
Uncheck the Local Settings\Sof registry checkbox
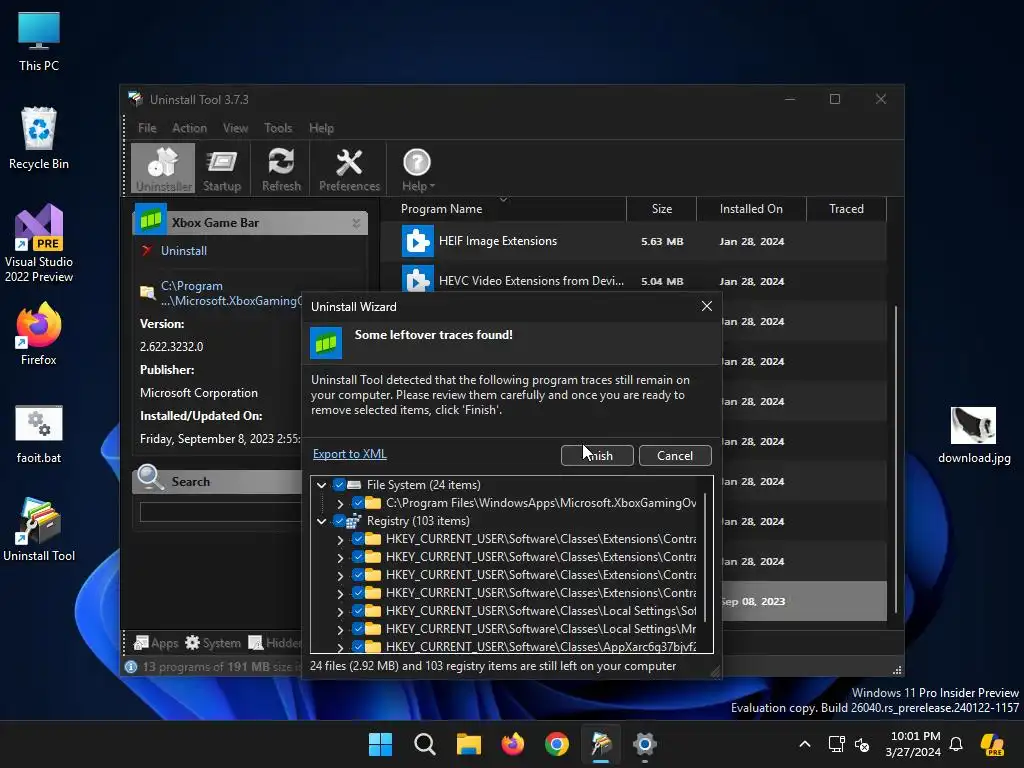(x=358, y=611)
